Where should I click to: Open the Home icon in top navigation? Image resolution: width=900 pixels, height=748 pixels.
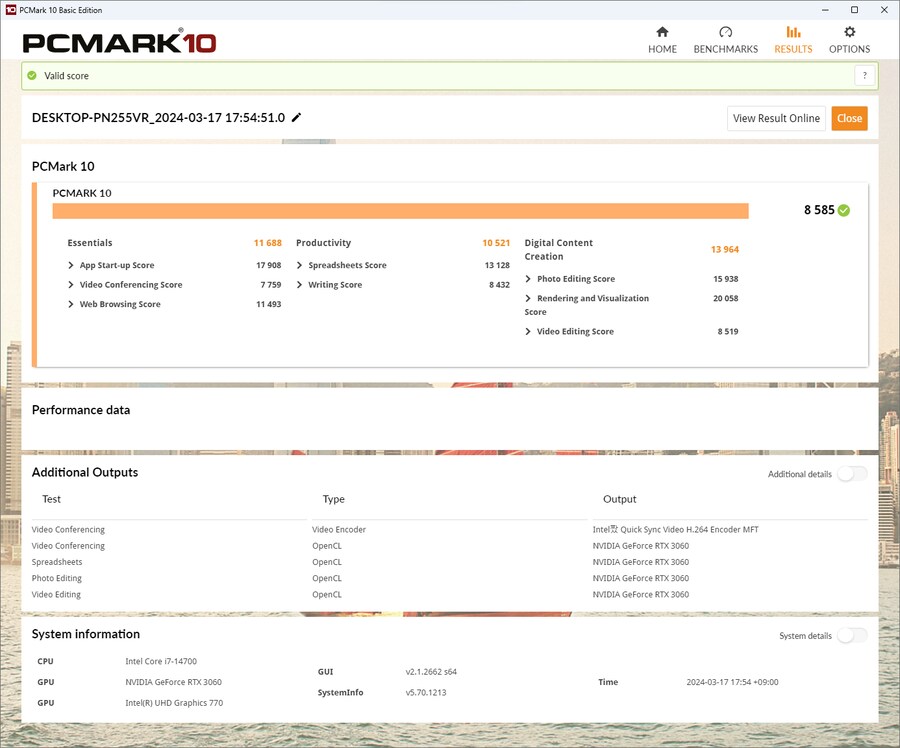click(x=662, y=32)
